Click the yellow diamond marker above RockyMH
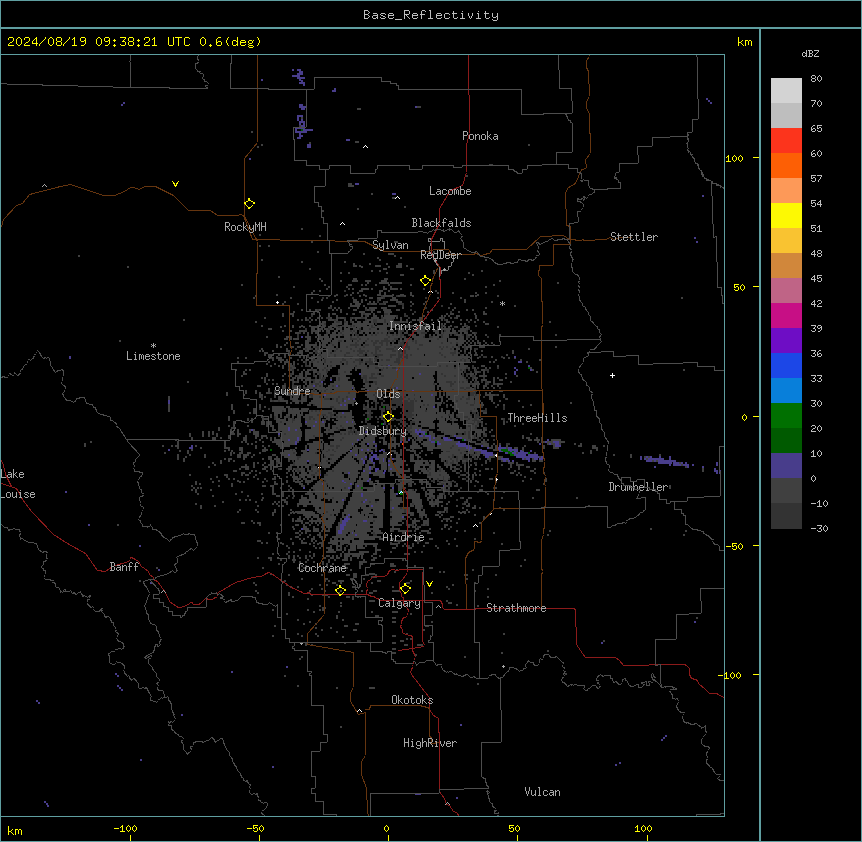Viewport: 862px width, 842px height. pyautogui.click(x=250, y=204)
